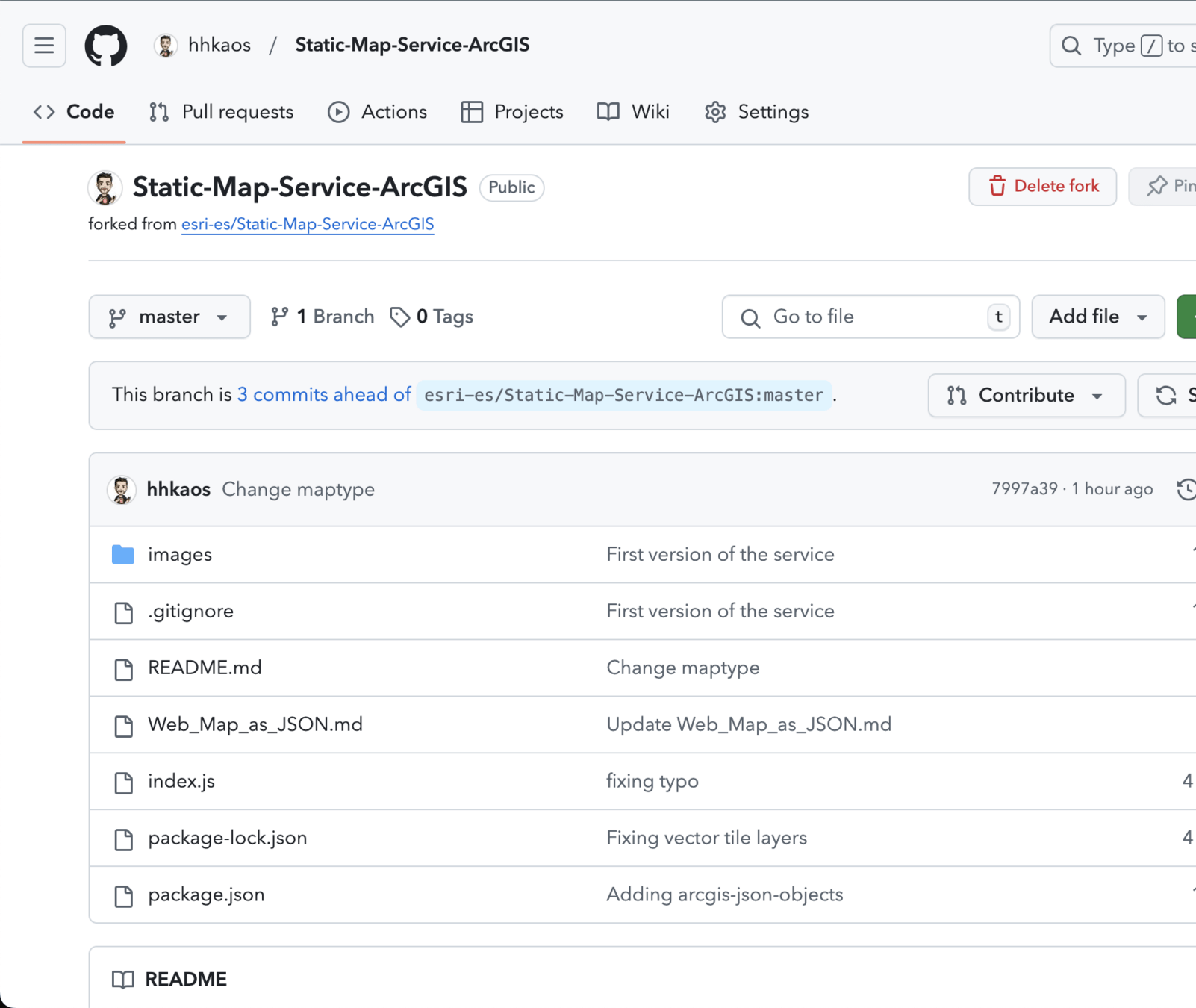The image size is (1196, 1008).
Task: Open the index.js file
Action: (x=181, y=781)
